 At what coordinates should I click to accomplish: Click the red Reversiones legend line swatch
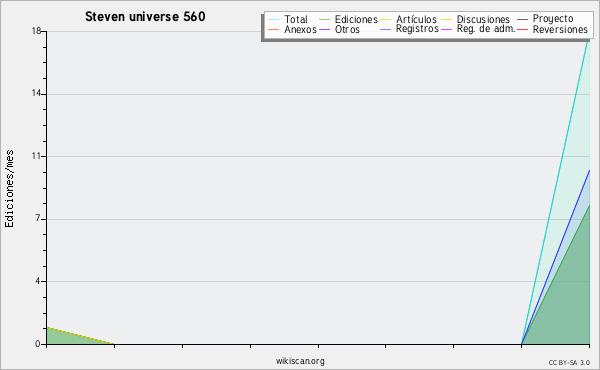pos(522,29)
